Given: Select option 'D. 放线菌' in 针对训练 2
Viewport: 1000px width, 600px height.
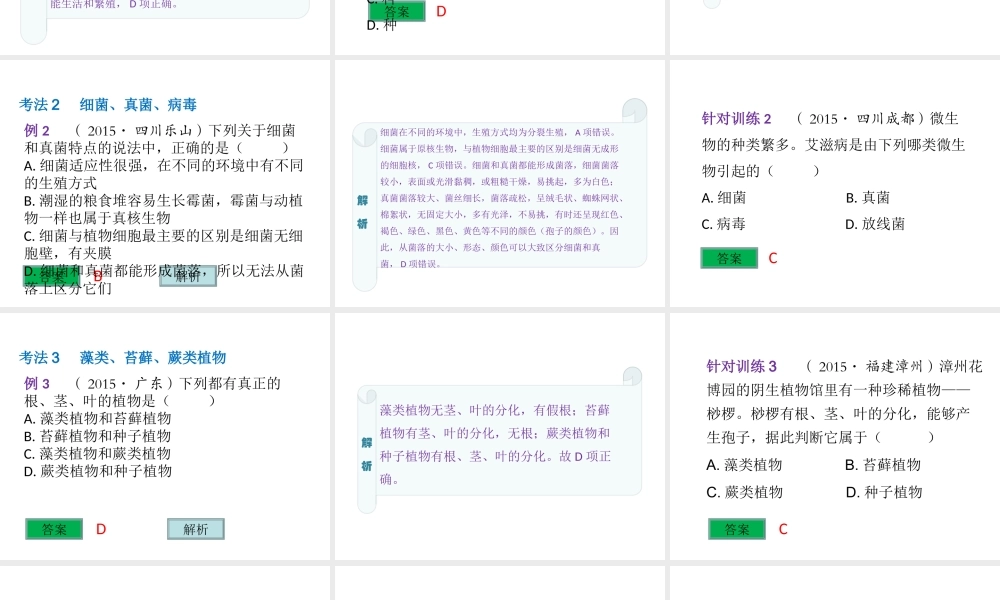Looking at the screenshot, I should [x=875, y=224].
